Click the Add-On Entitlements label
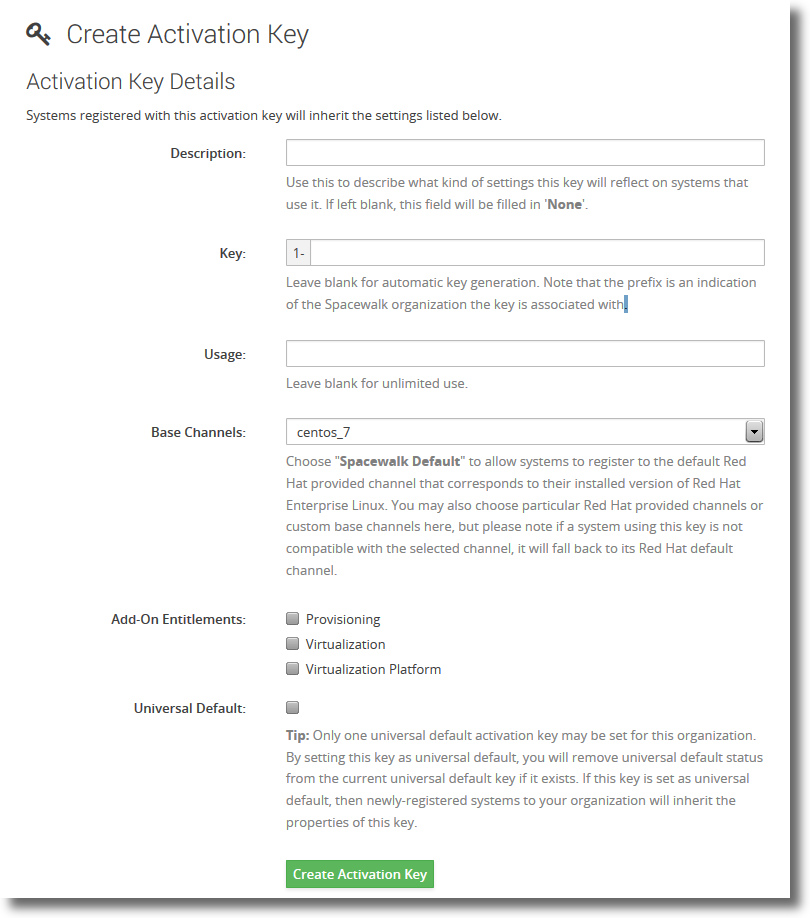This screenshot has height=918, width=810. [x=179, y=619]
